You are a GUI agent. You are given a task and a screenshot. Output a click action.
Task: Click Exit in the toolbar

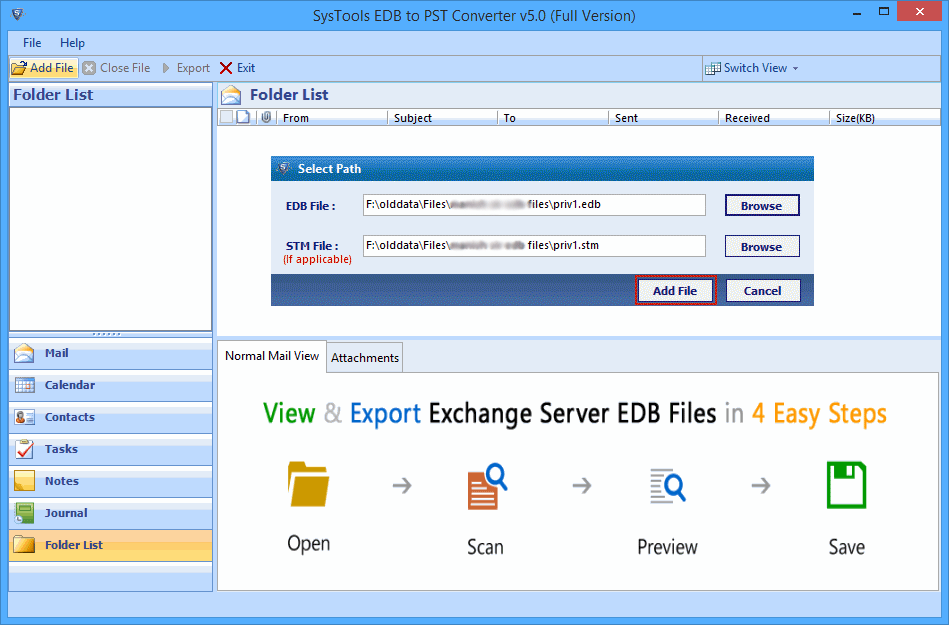pyautogui.click(x=237, y=68)
